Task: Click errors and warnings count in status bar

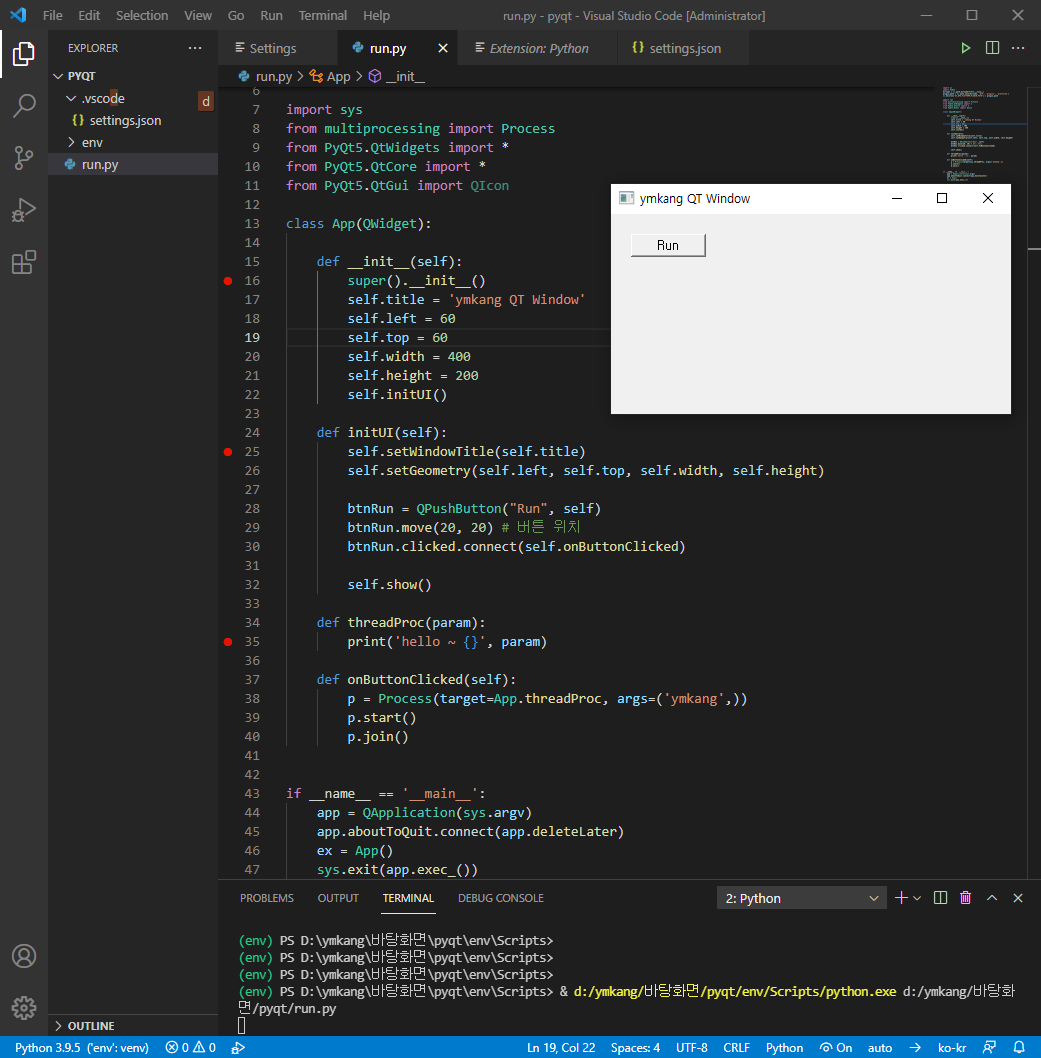Action: tap(190, 1047)
